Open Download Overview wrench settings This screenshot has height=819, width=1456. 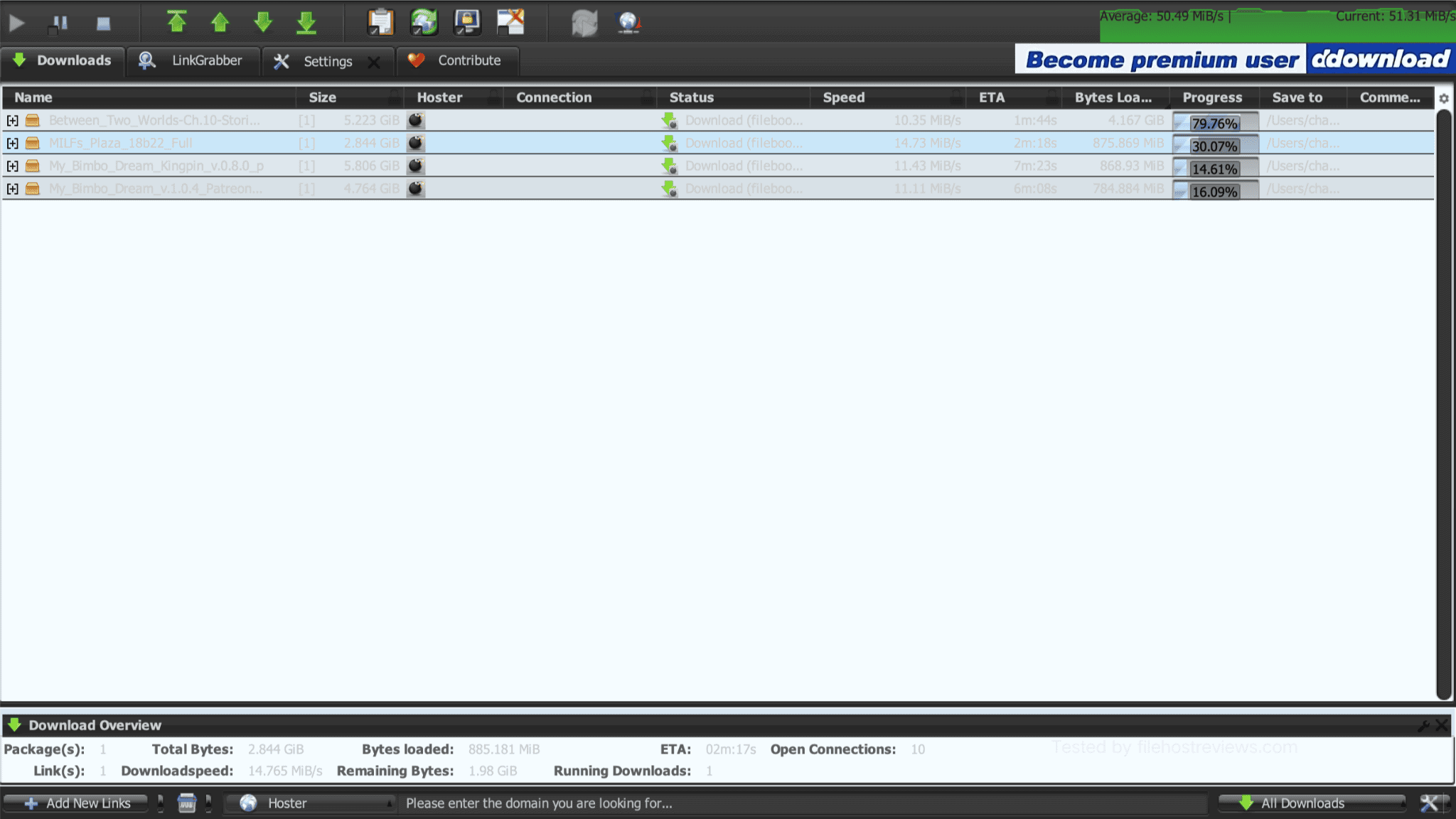point(1423,725)
